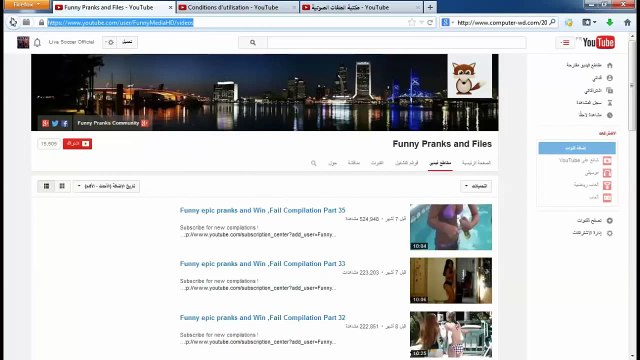
Task: Open the channel's Twitter icon on banner
Action: pyautogui.click(x=55, y=123)
